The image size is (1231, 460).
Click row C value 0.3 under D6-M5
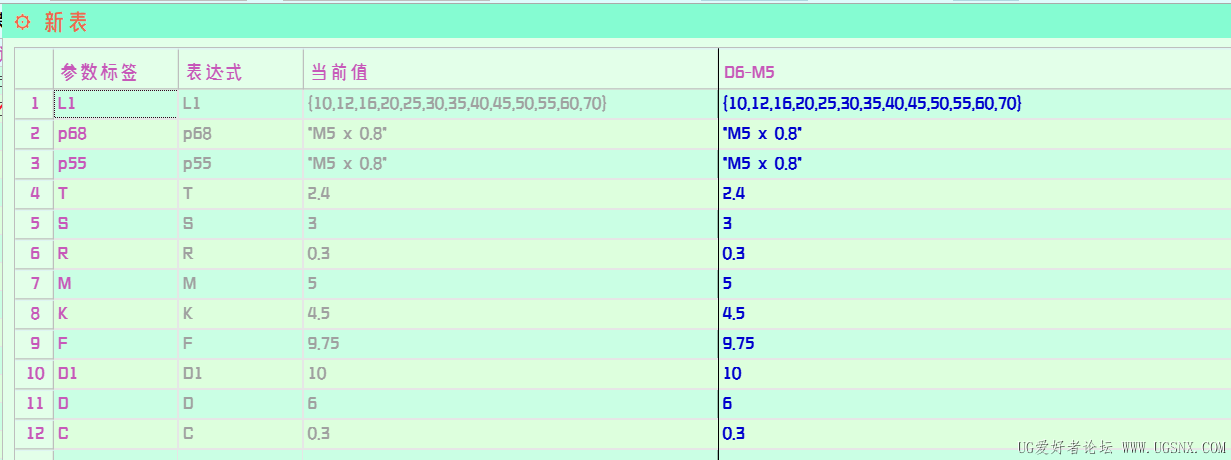click(975, 434)
